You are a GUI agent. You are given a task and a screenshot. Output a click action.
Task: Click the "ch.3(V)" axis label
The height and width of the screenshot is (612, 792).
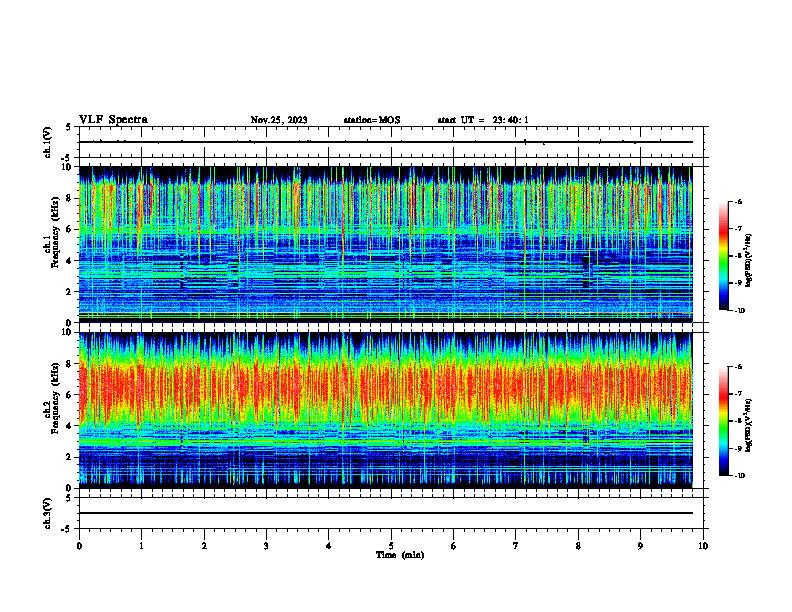(48, 513)
